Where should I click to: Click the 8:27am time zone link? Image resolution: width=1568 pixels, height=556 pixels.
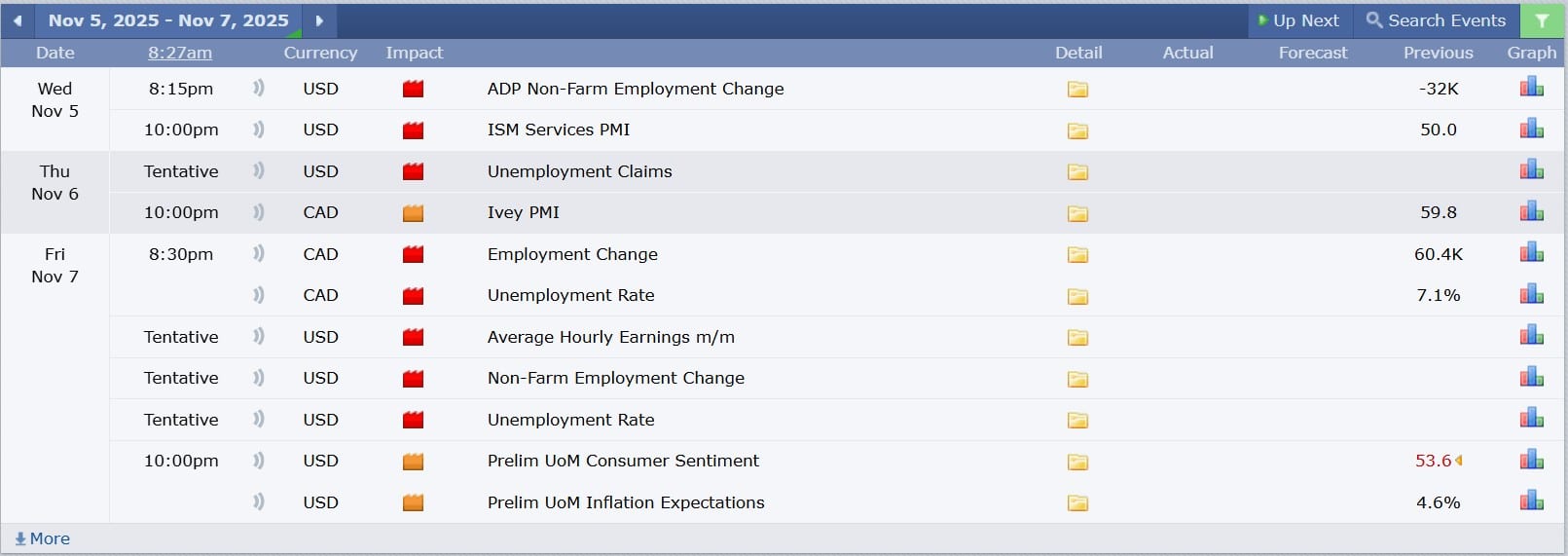click(x=180, y=53)
